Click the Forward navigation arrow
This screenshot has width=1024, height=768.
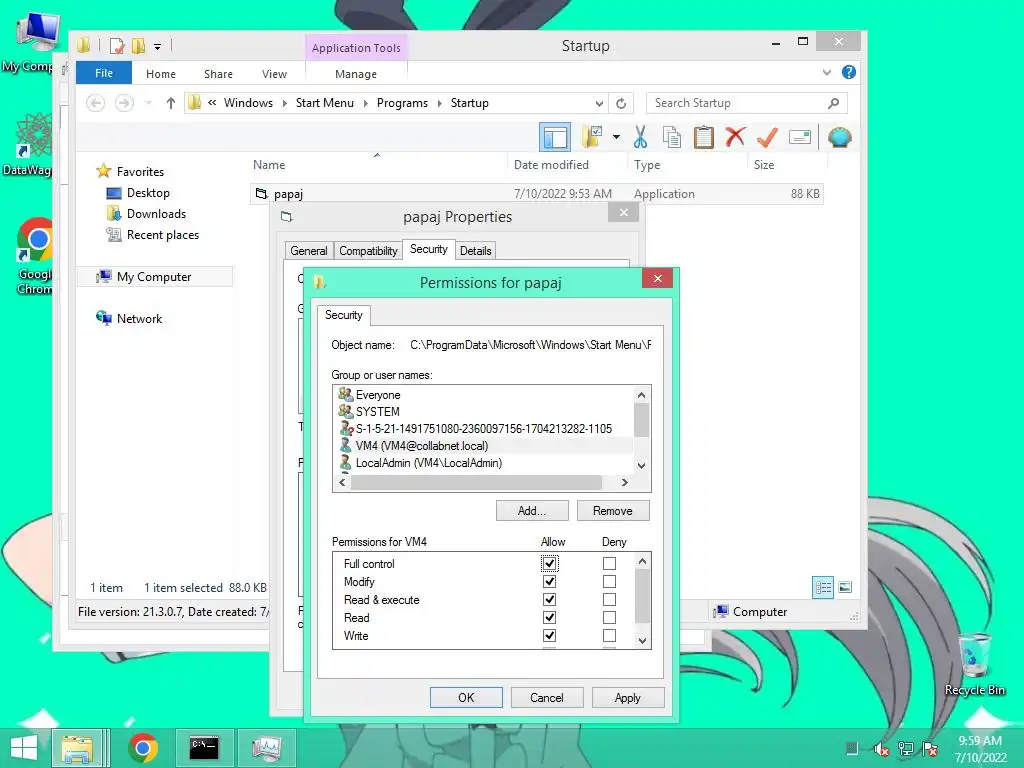pos(124,103)
